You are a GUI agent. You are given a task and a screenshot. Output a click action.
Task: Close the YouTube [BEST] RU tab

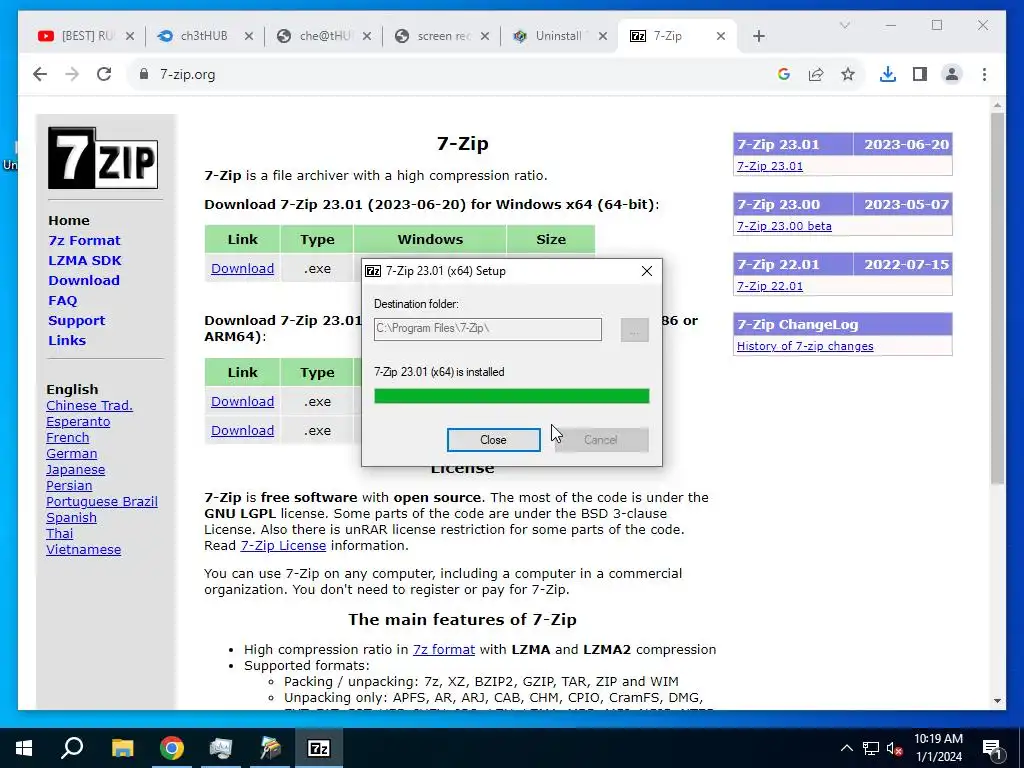pos(129,37)
